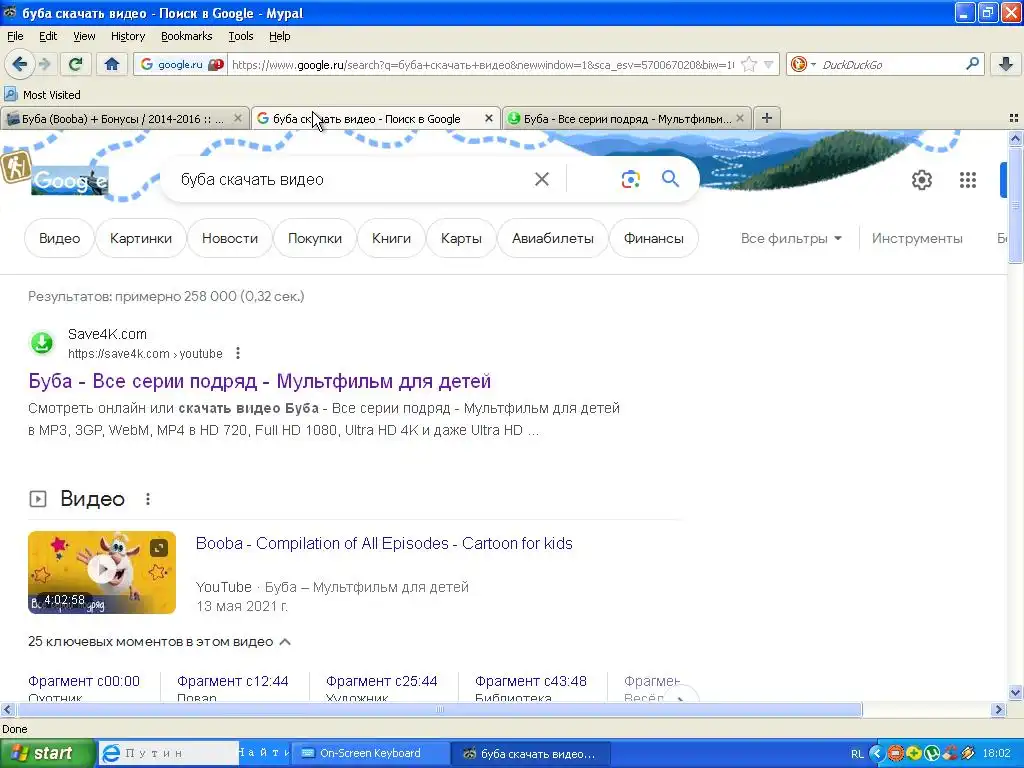Collapse 25 ключевых моментов в этом видео
The width and height of the screenshot is (1024, 768).
(x=159, y=641)
